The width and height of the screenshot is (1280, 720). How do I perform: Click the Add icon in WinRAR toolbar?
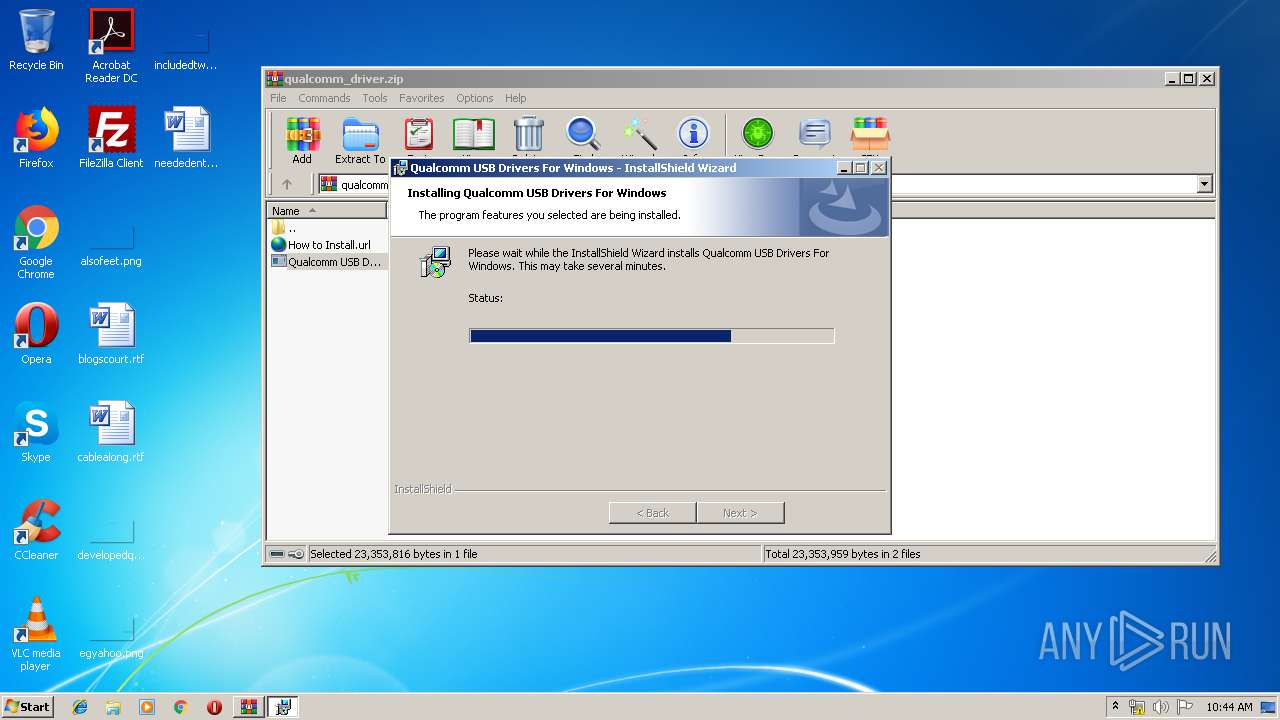[302, 140]
